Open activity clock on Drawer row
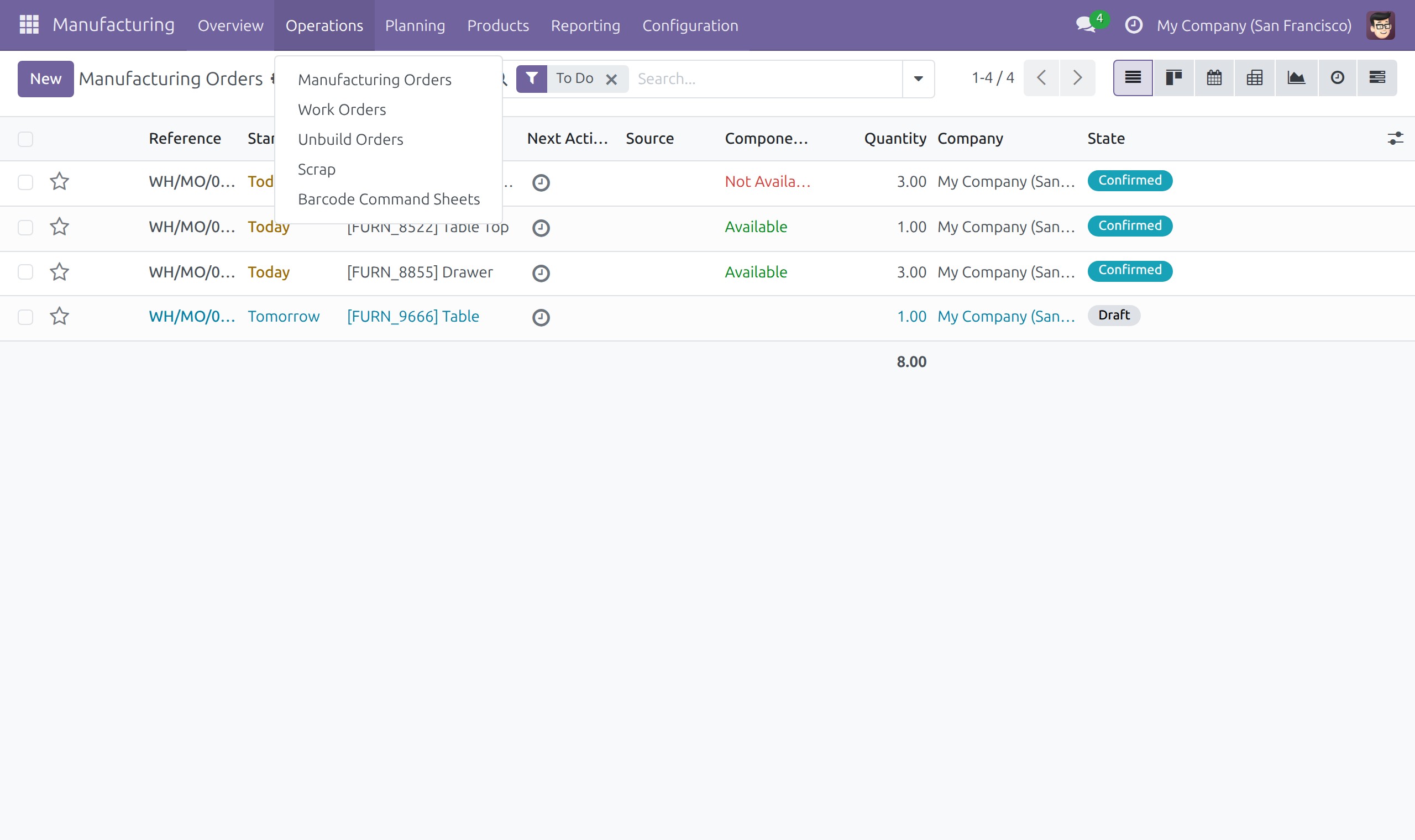The width and height of the screenshot is (1415, 840). pos(541,273)
